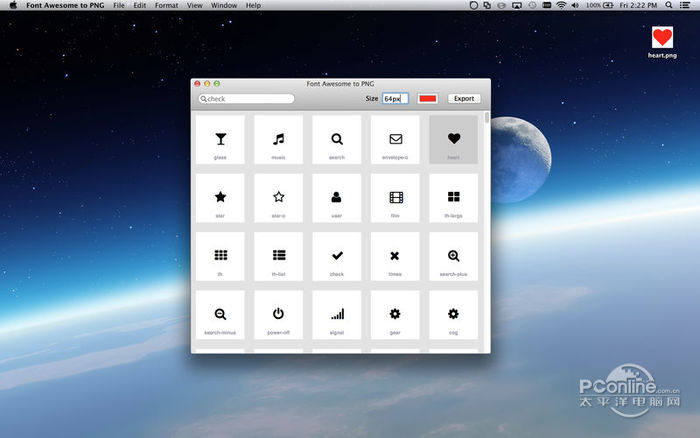Open the Edit menu
Image resolution: width=700 pixels, height=438 pixels.
point(139,6)
